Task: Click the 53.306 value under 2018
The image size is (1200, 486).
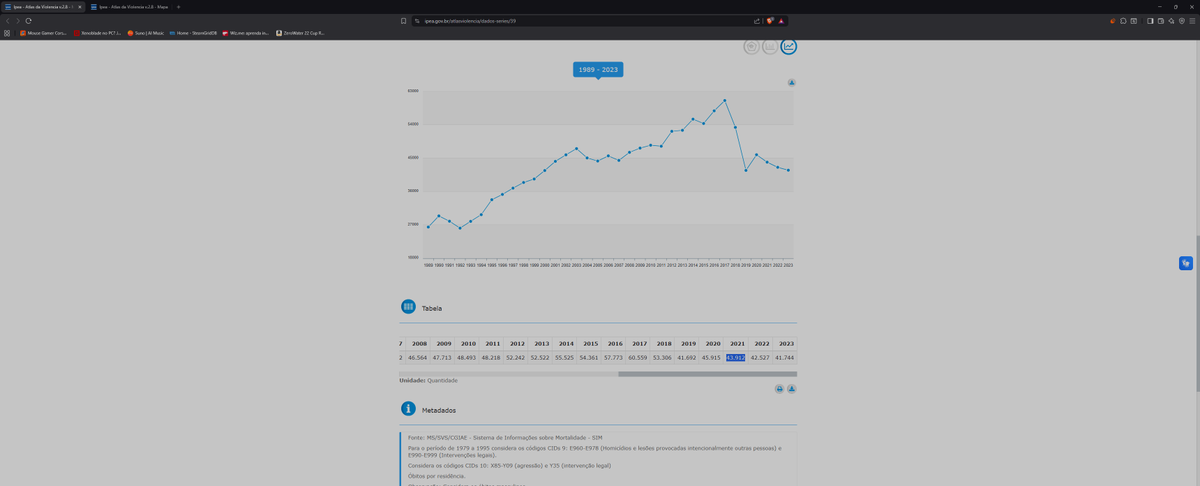Action: (662, 357)
